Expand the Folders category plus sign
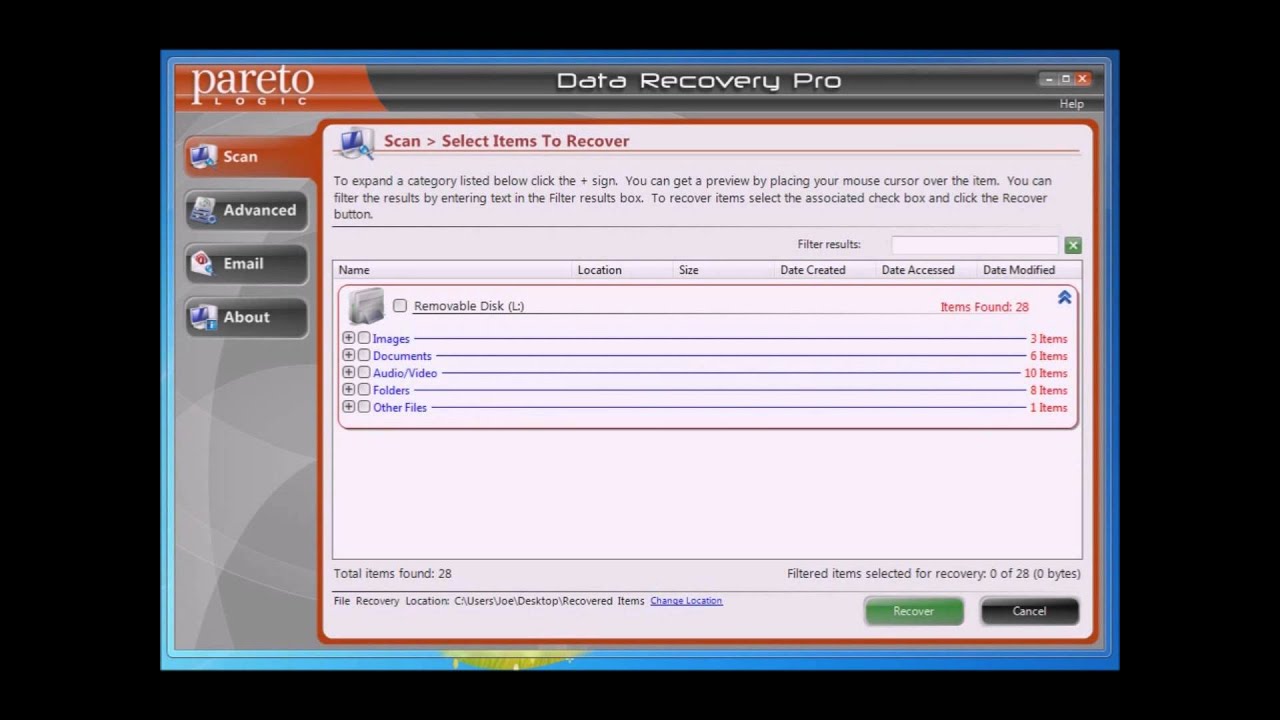 click(349, 389)
